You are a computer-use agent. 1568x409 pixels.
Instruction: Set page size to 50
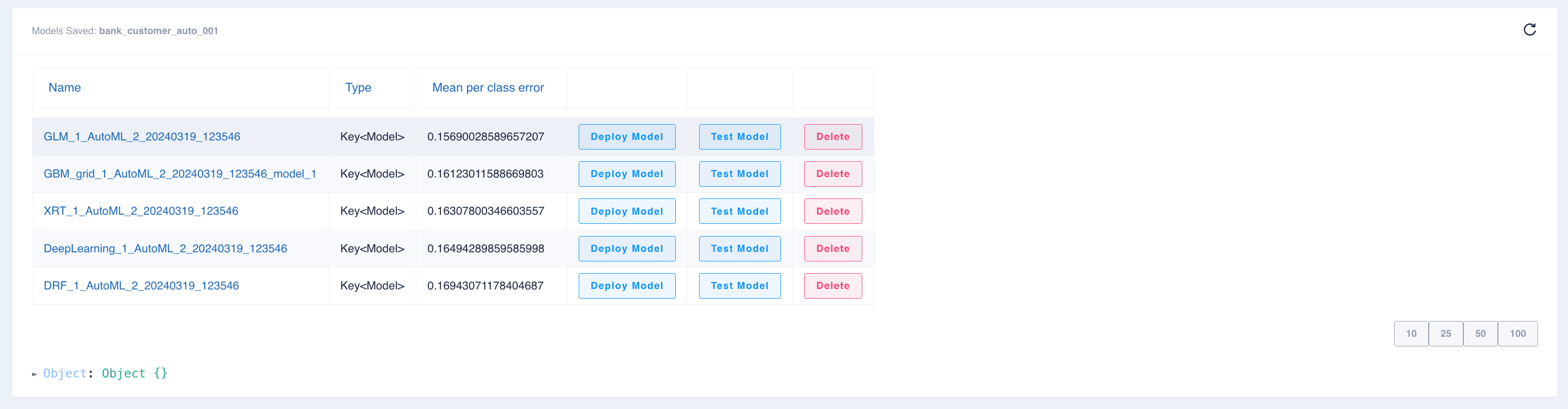pyautogui.click(x=1480, y=333)
